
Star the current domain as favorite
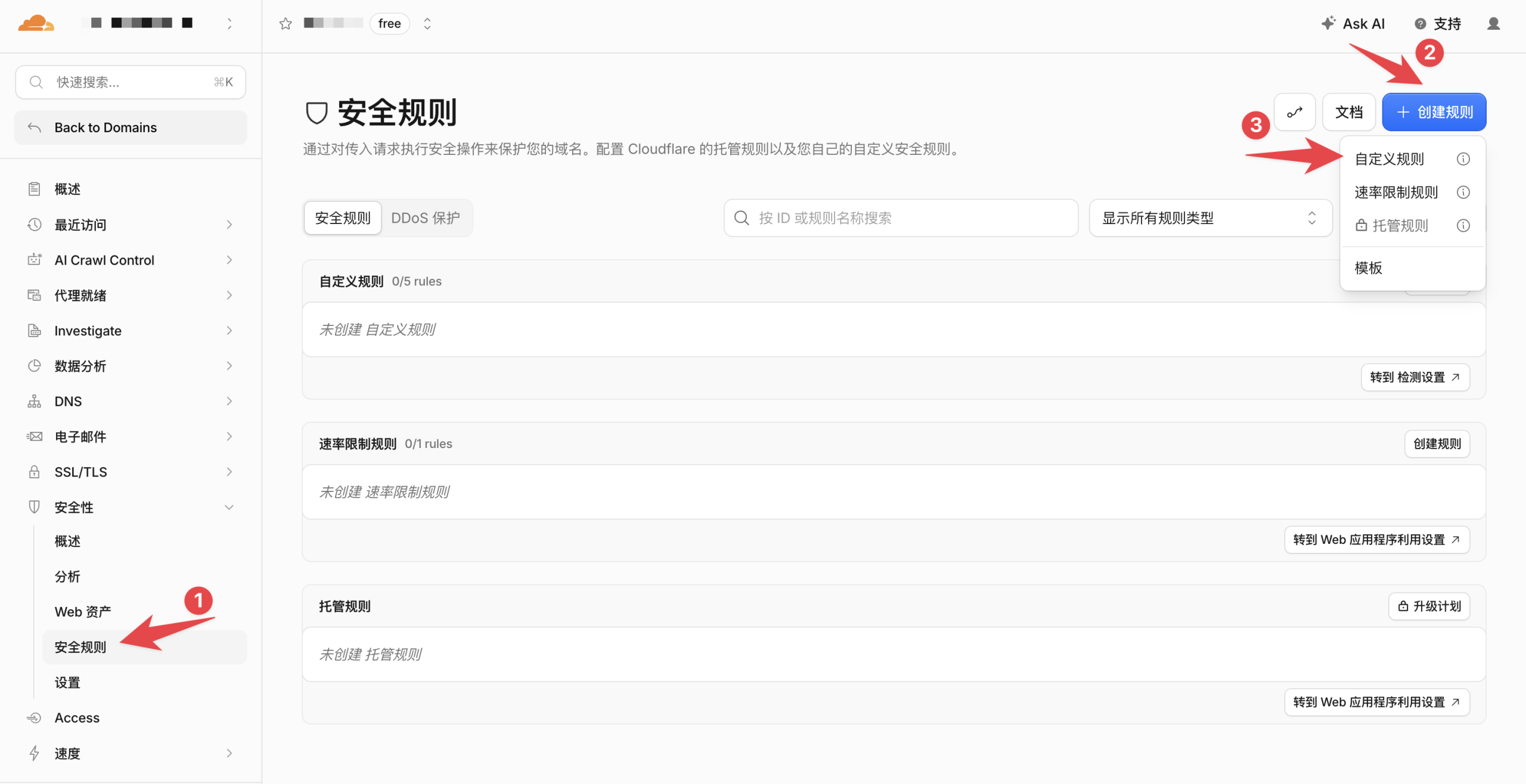coord(286,24)
